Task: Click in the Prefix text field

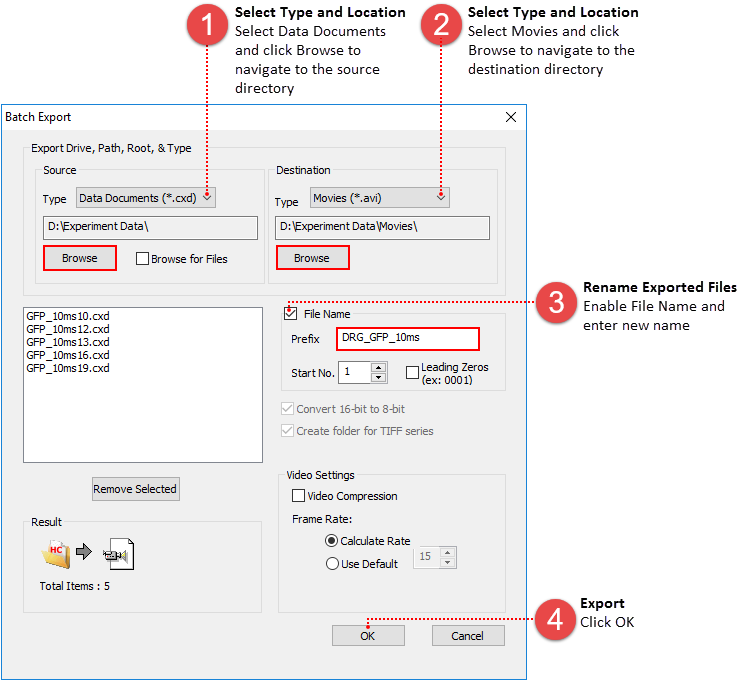Action: (407, 339)
